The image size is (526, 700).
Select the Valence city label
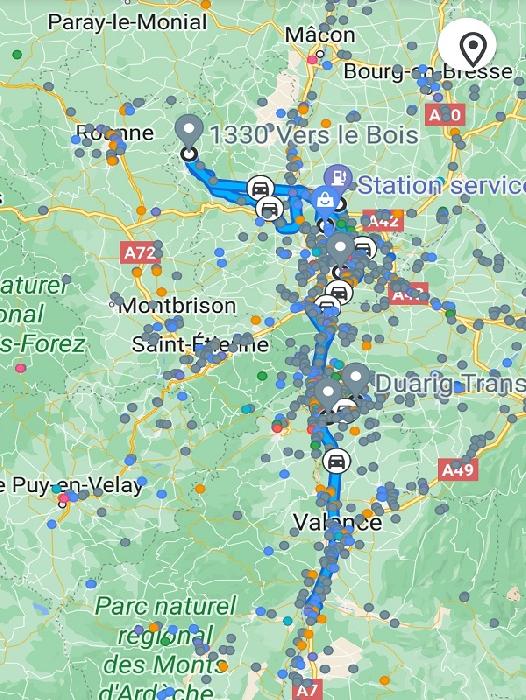click(x=338, y=522)
